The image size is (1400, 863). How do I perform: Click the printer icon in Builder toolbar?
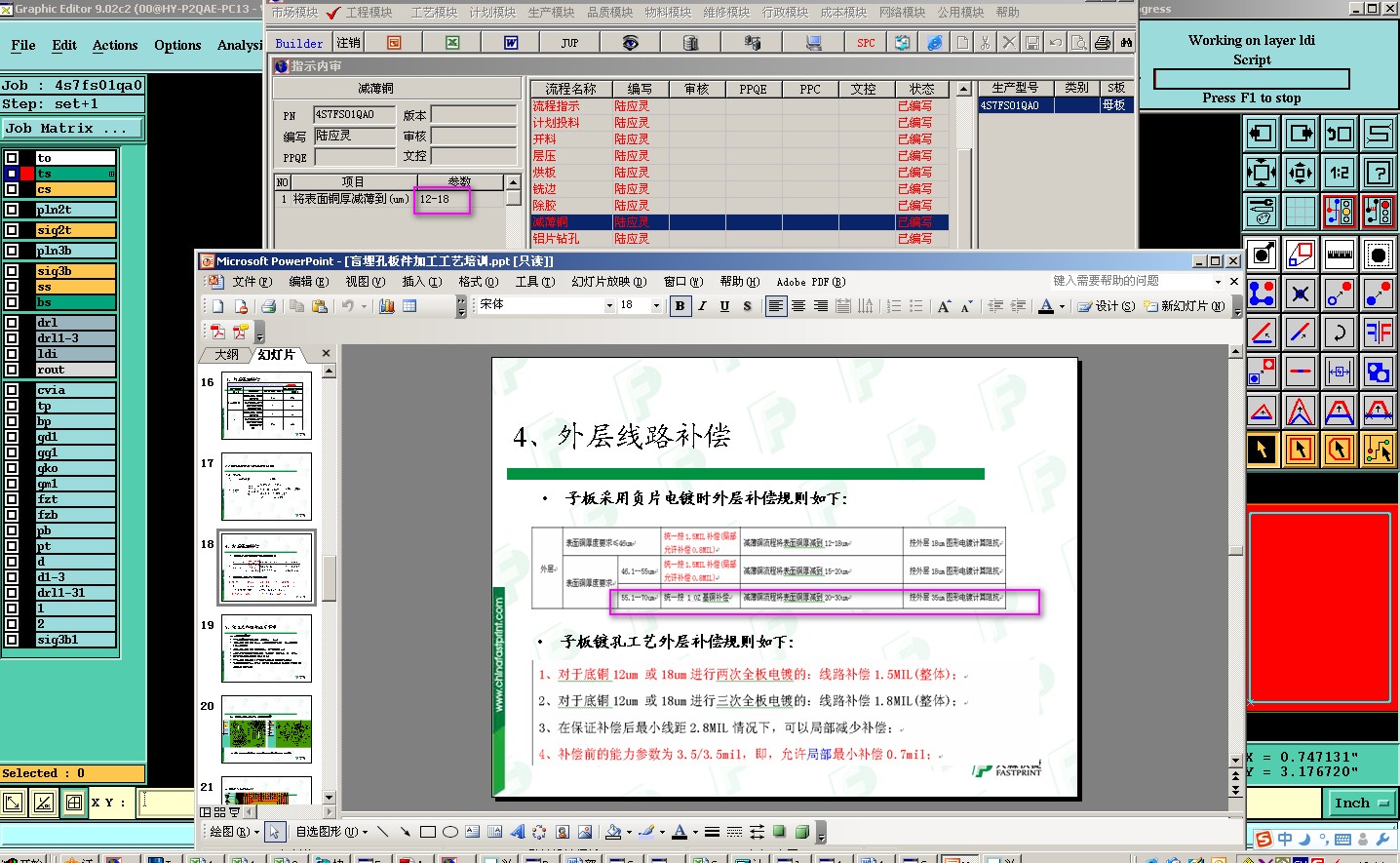click(x=1103, y=42)
